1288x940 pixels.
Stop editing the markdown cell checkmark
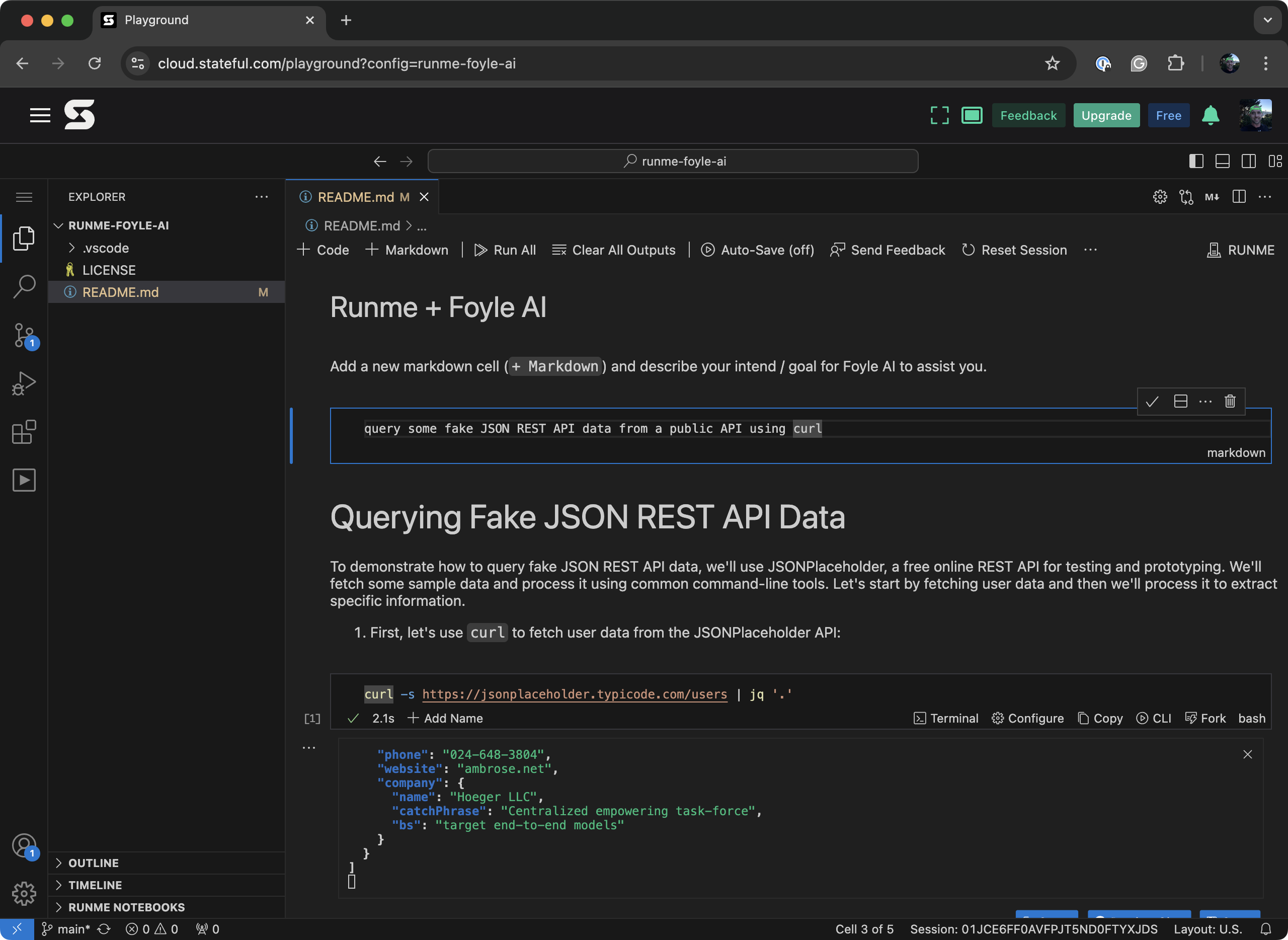coord(1152,402)
